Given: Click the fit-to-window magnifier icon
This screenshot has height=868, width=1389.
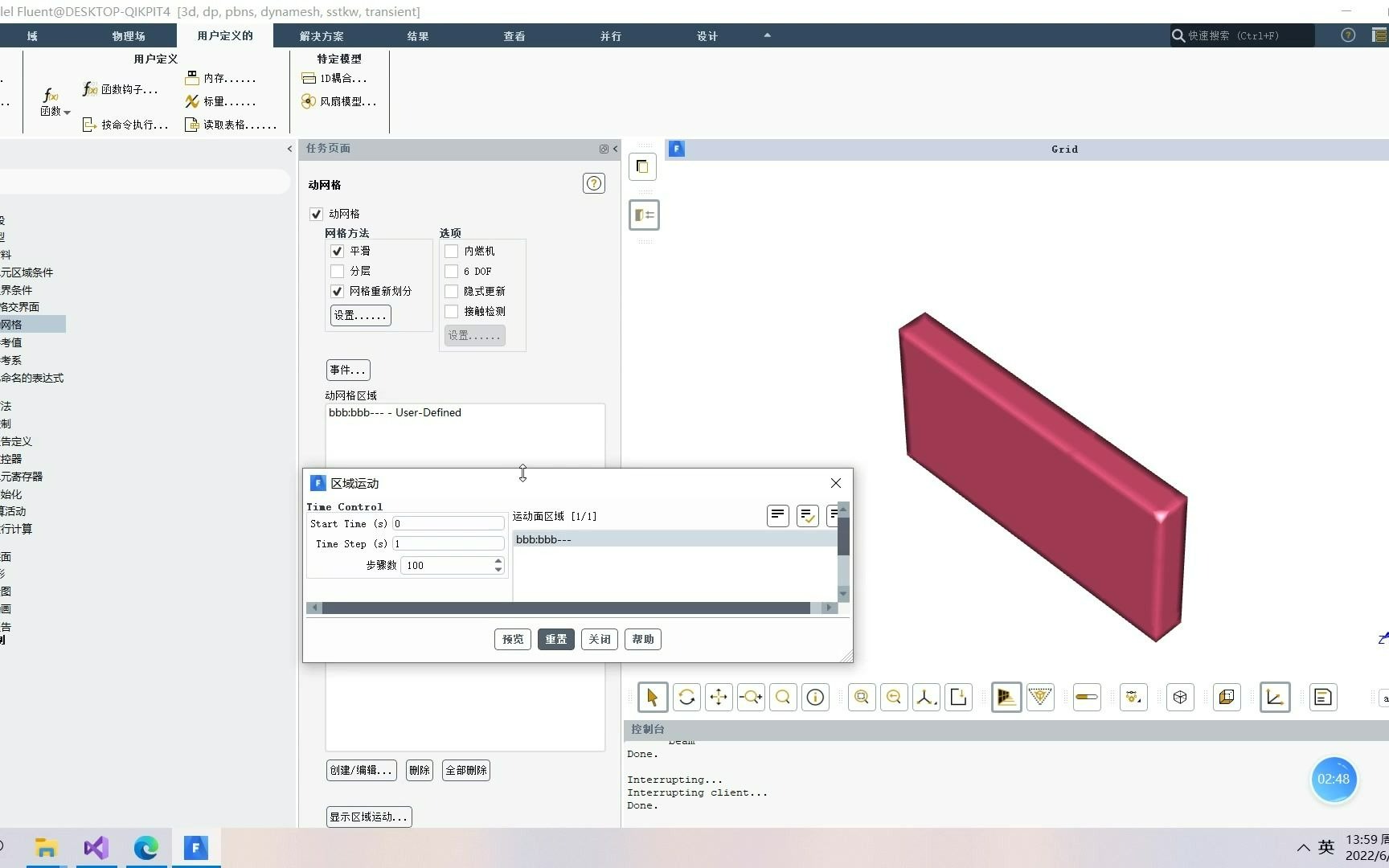Looking at the screenshot, I should click(x=862, y=697).
